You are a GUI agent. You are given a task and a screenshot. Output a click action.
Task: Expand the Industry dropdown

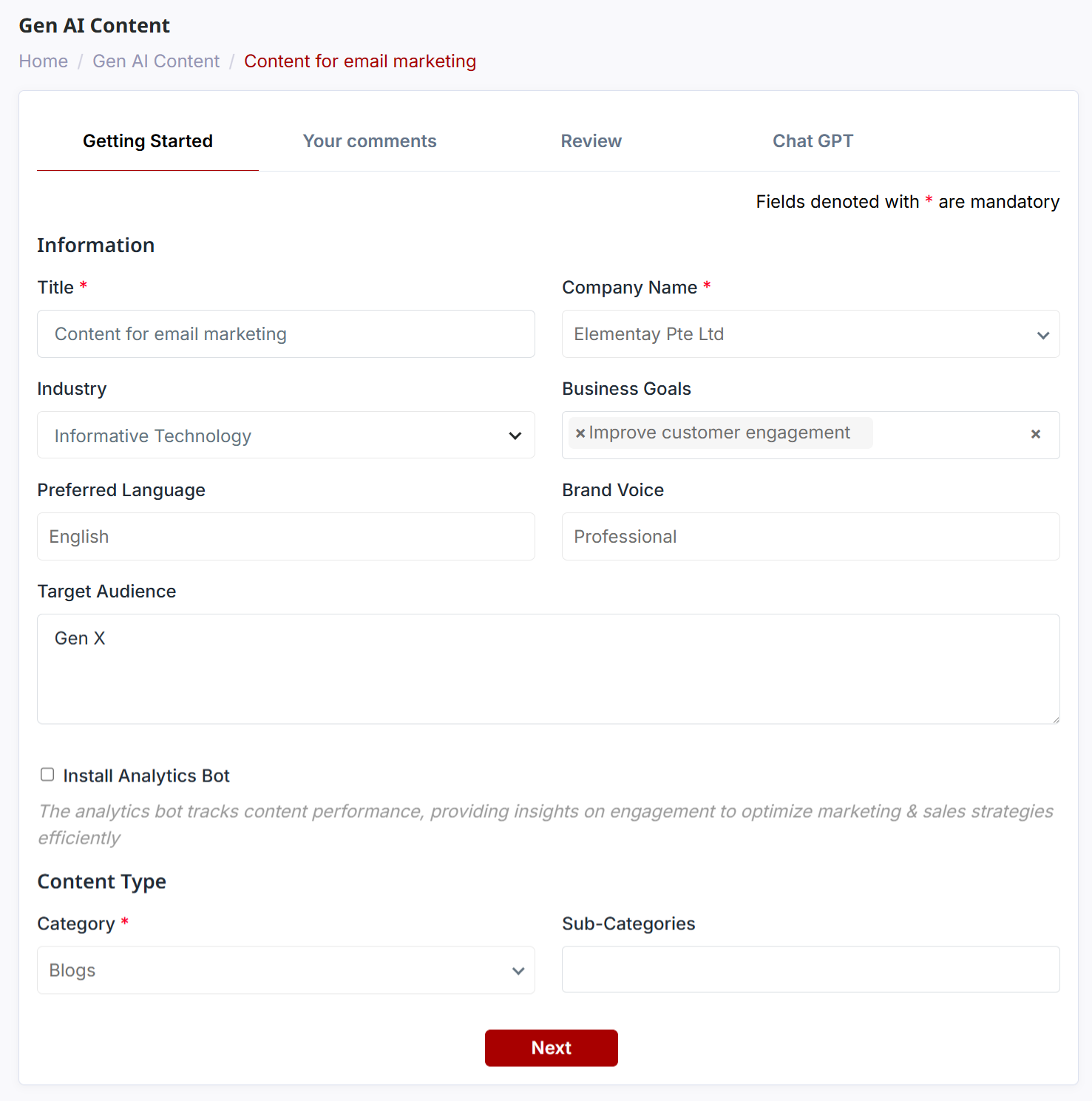[x=285, y=436]
